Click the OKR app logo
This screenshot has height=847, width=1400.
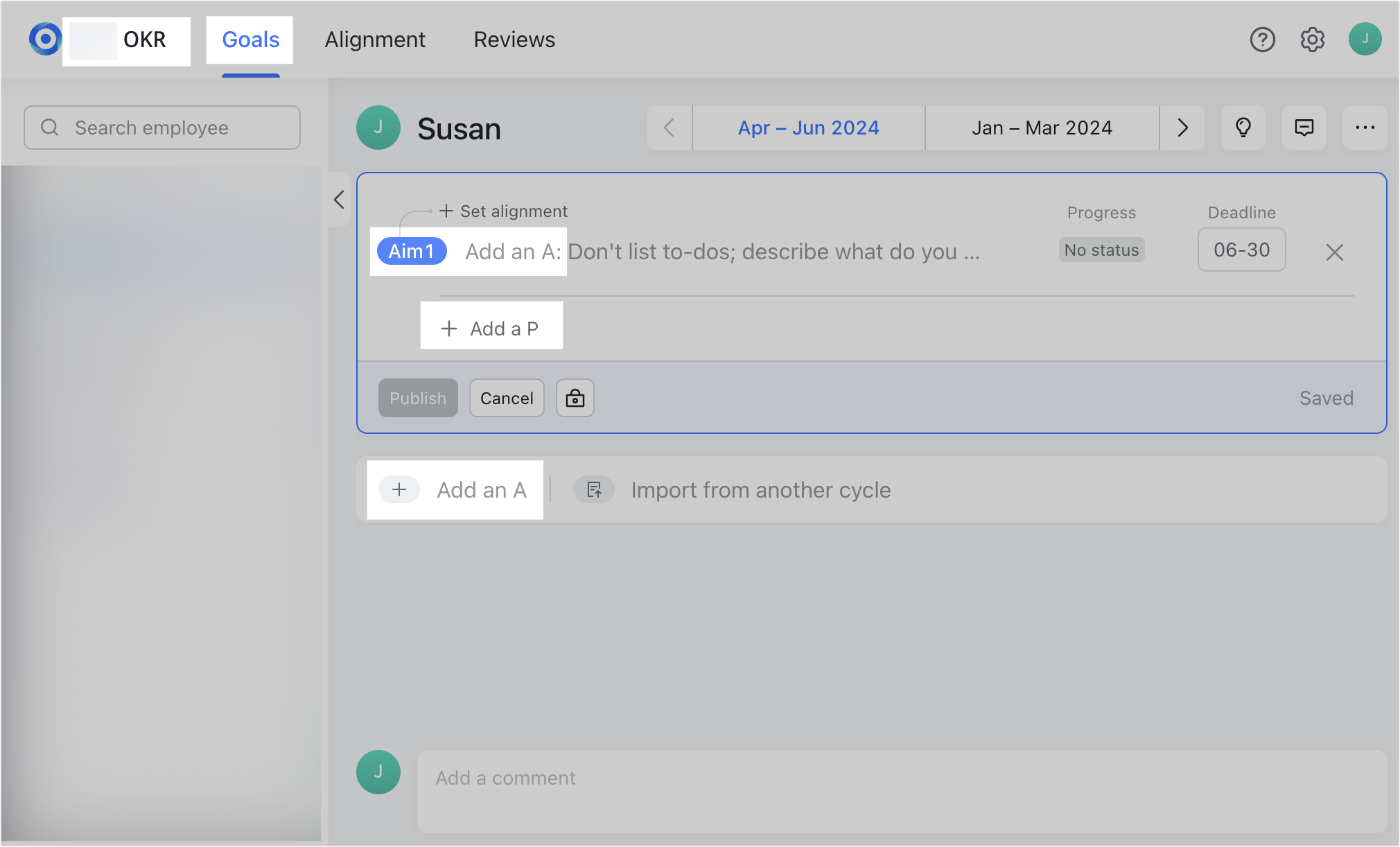(46, 40)
